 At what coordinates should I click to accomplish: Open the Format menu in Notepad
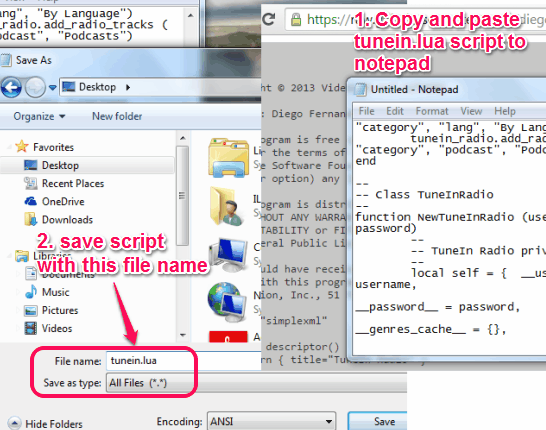coord(432,111)
